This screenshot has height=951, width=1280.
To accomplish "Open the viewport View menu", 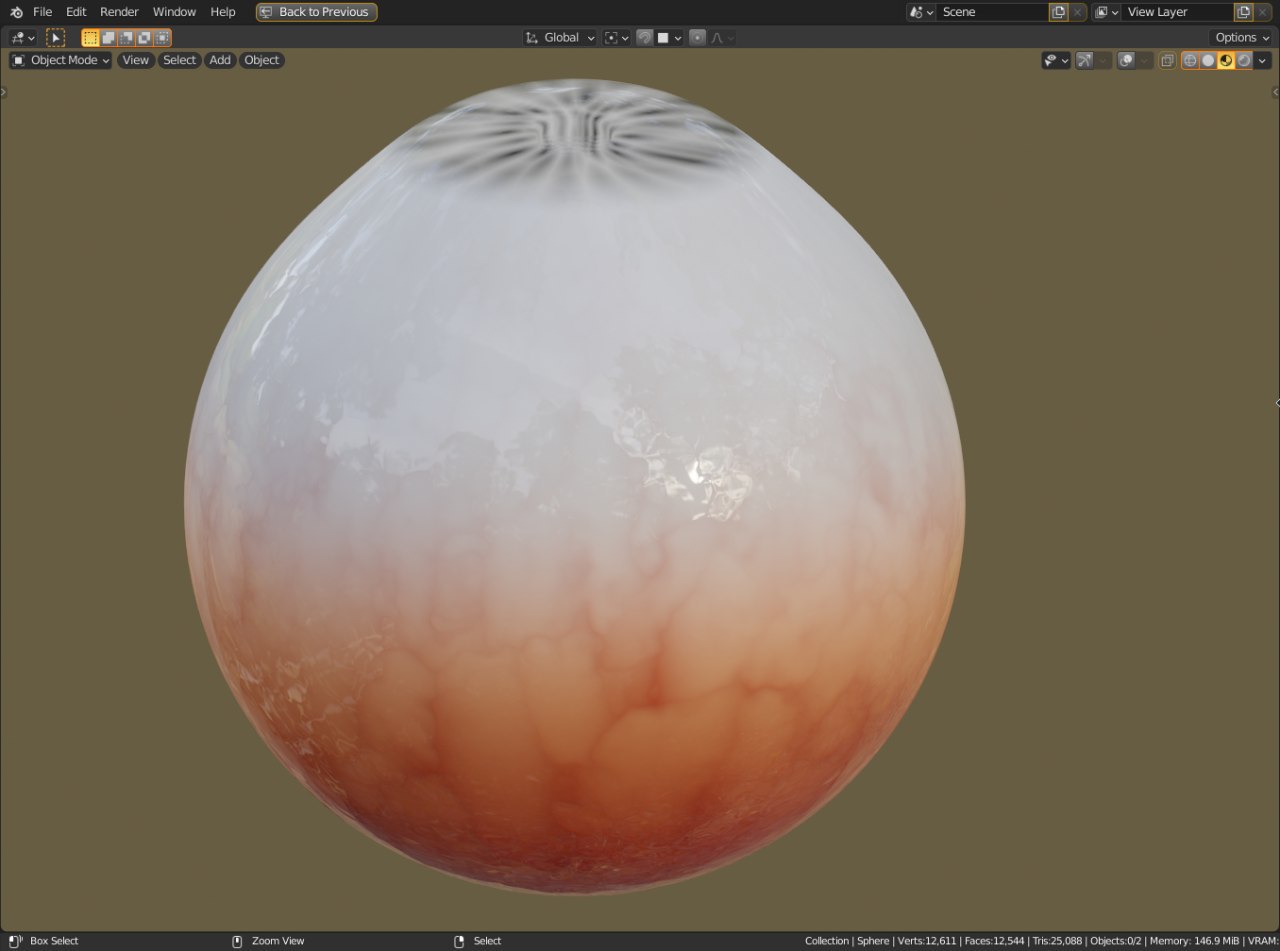I will [x=135, y=60].
